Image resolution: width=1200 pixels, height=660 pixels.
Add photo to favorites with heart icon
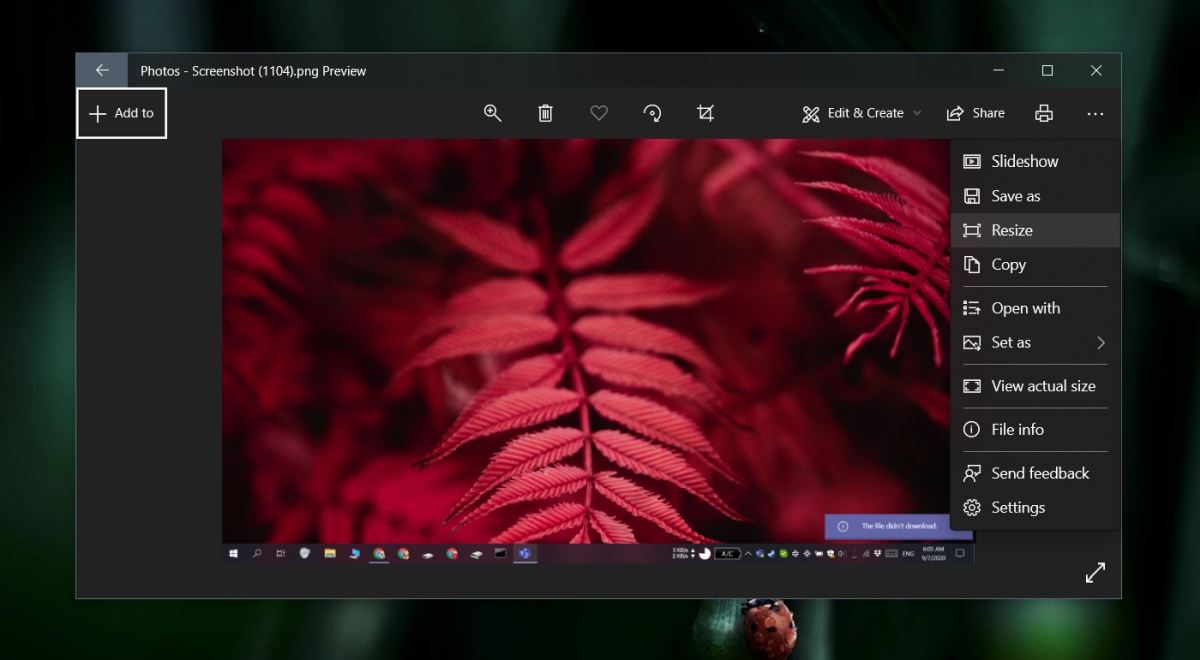(599, 113)
